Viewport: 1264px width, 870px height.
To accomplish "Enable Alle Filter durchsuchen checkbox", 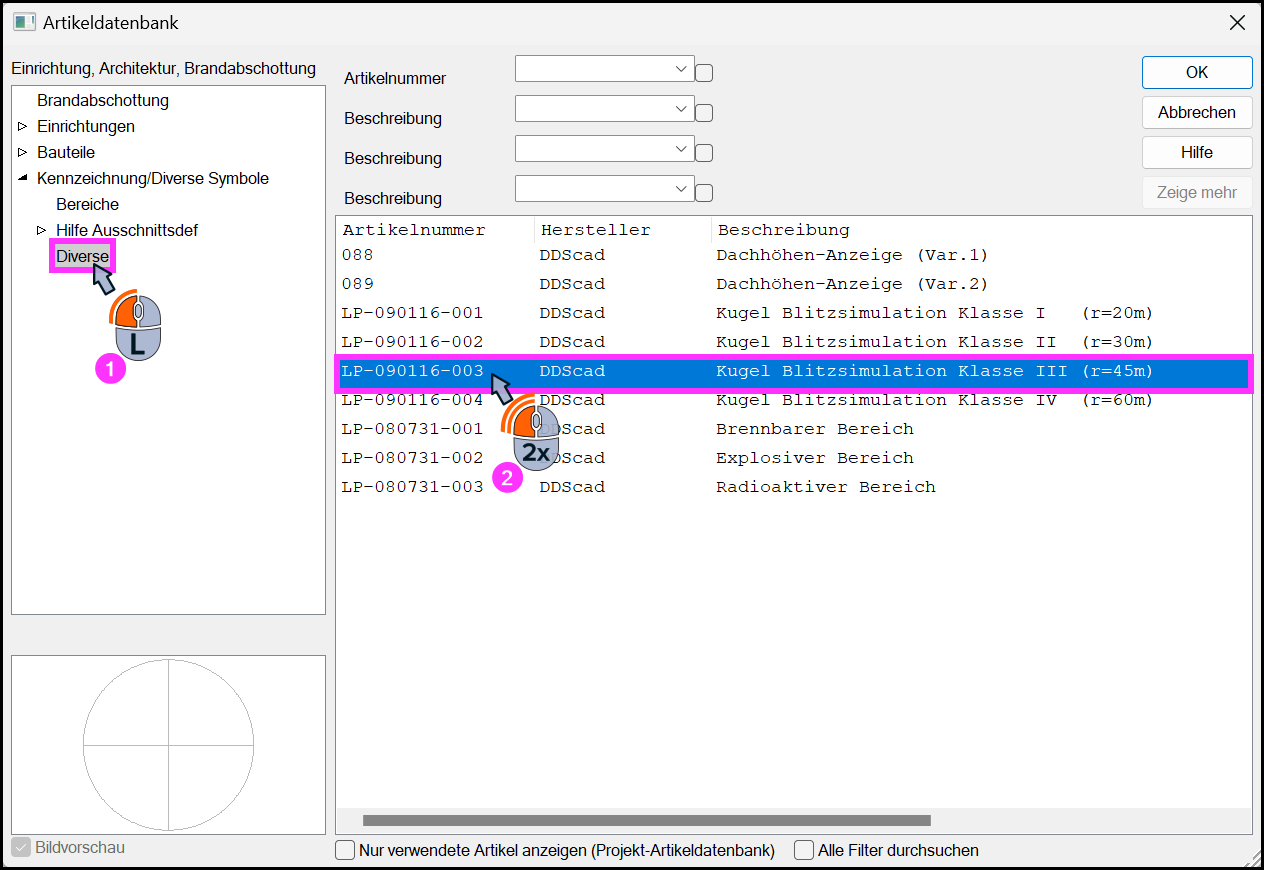I will pyautogui.click(x=804, y=850).
